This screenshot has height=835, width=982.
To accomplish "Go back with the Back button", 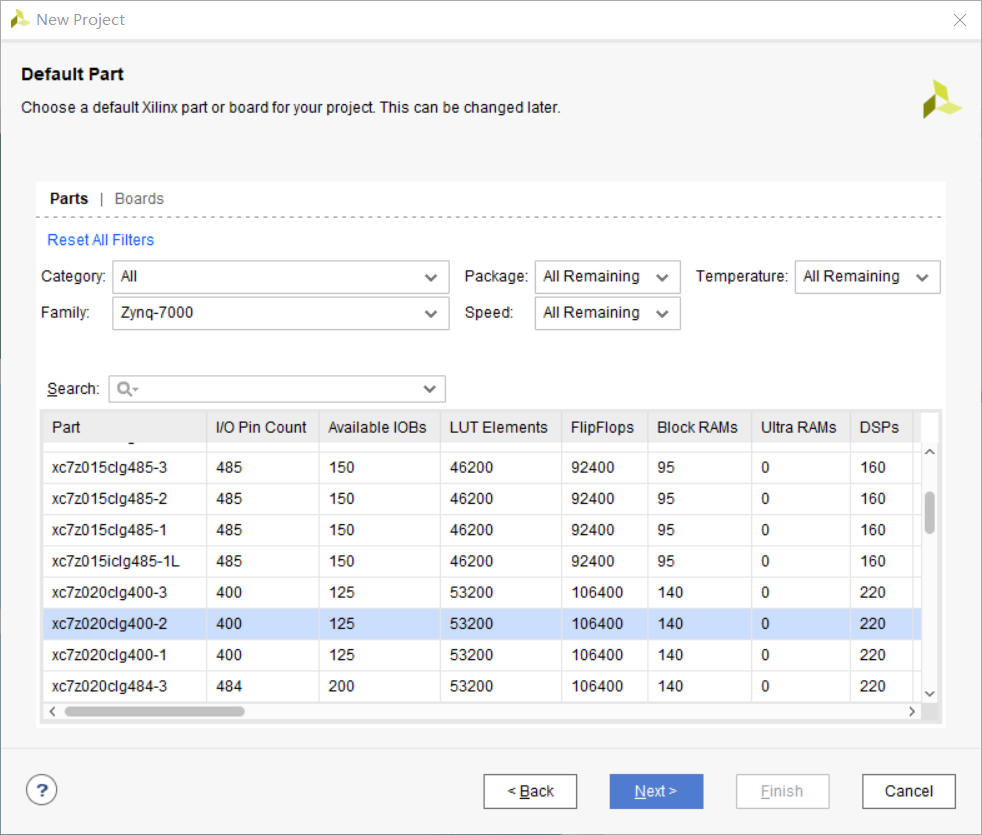I will (530, 791).
